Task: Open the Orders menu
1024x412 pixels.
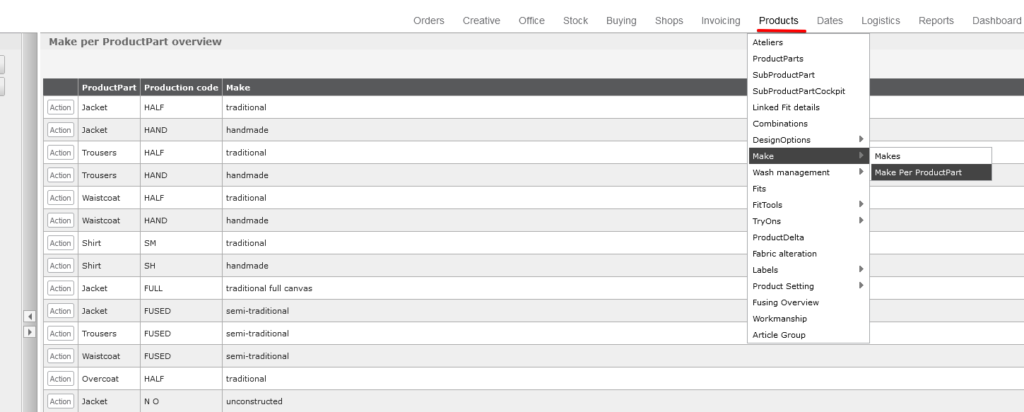Action: point(429,21)
